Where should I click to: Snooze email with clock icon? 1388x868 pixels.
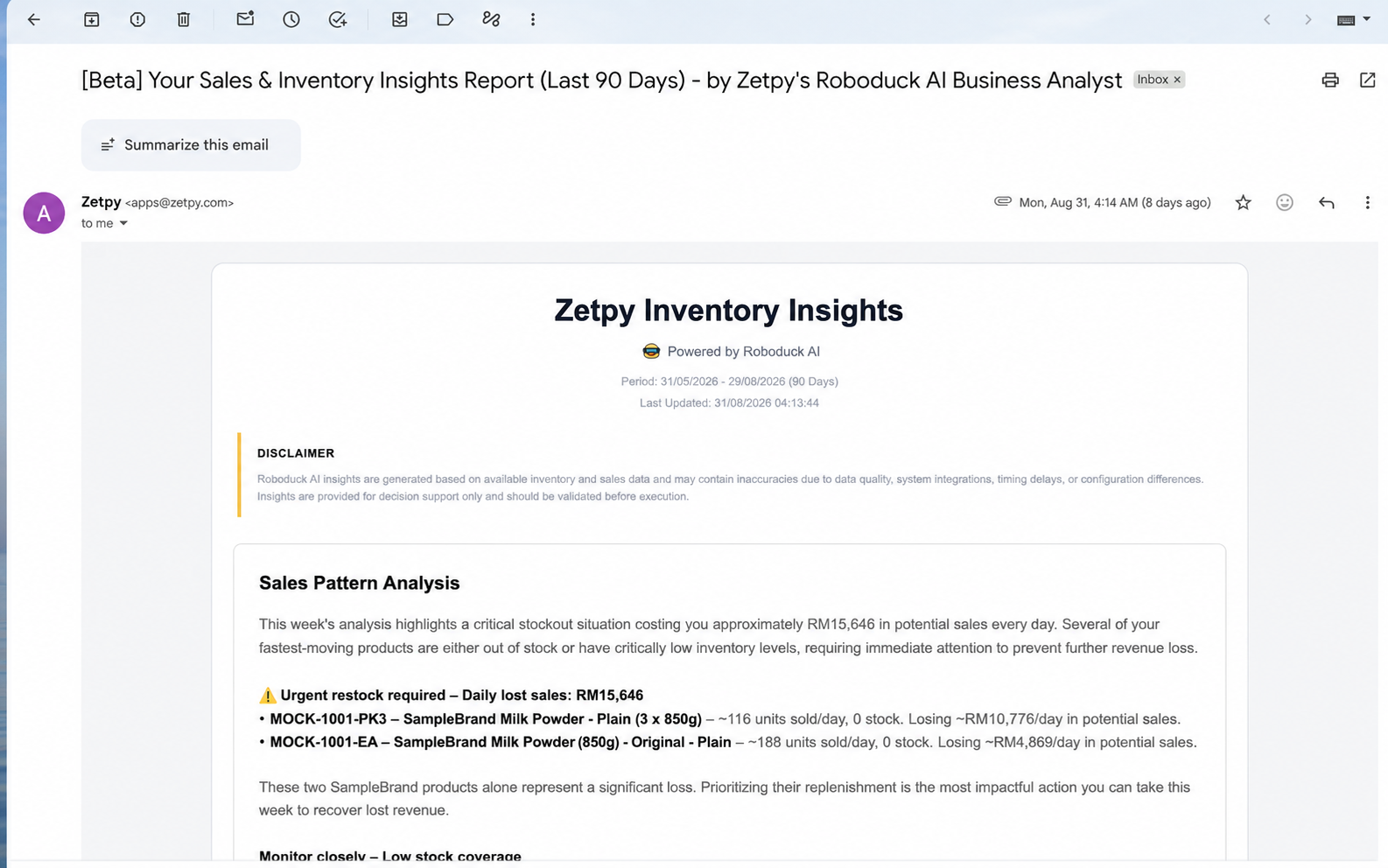tap(291, 19)
